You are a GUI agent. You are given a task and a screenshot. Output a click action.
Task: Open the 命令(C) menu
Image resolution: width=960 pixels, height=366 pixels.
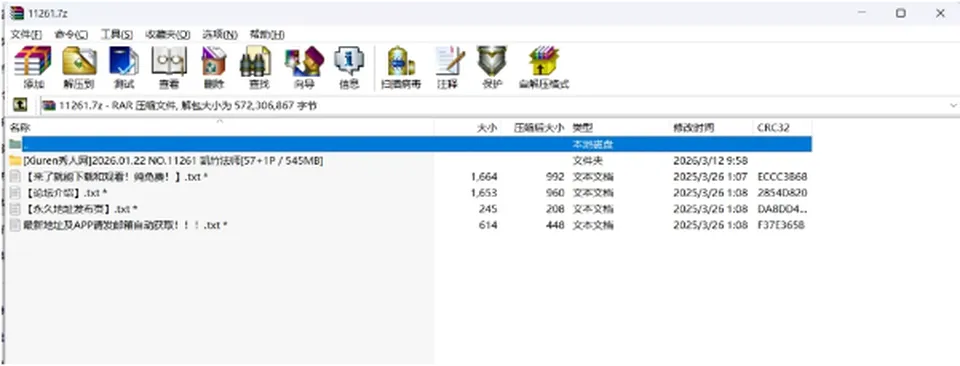[x=71, y=34]
